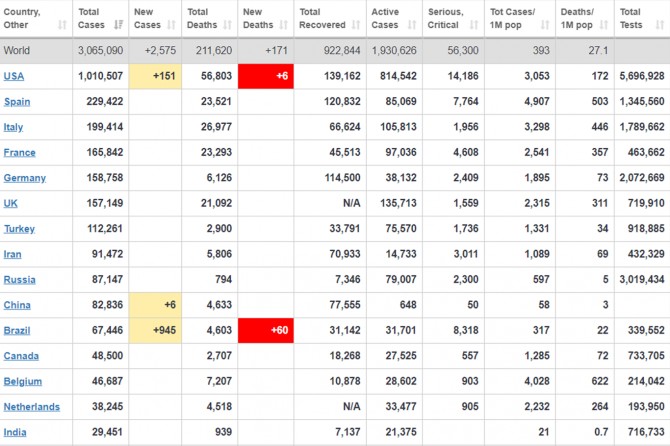The image size is (670, 446).
Task: Click the Total Tests sort arrows
Action: [x=661, y=24]
